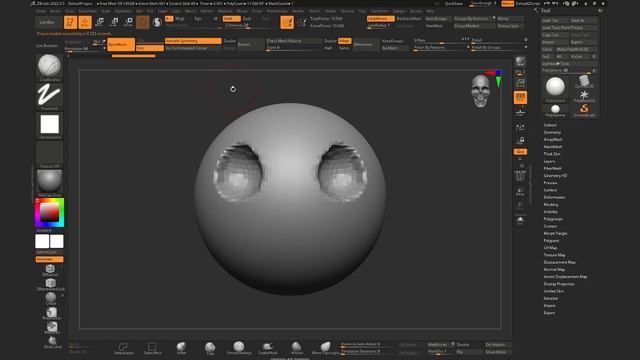Click the ZRemesher button
Image resolution: width=640 pixels, height=360 pixels.
366,44
